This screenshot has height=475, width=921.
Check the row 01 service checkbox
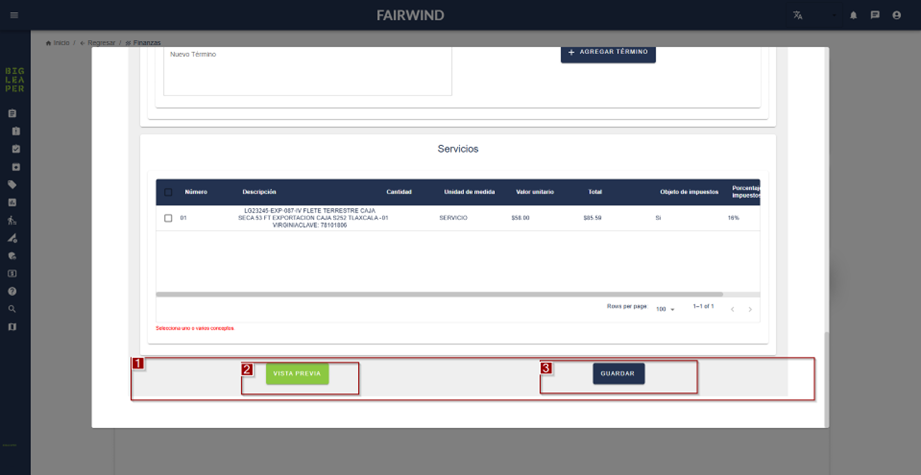168,218
